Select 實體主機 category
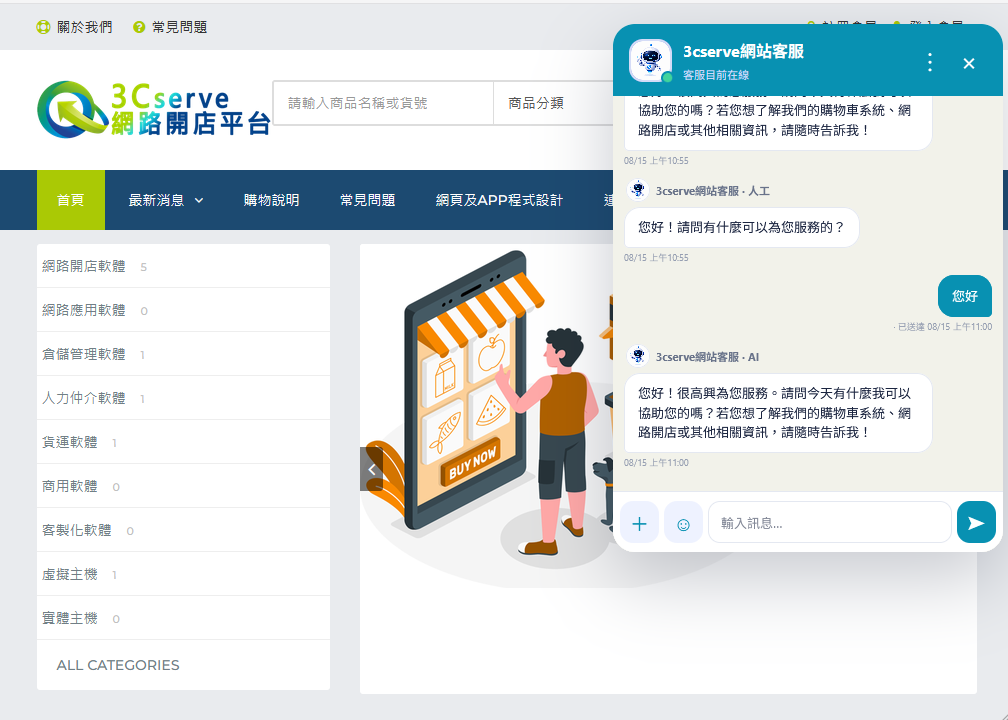This screenshot has width=1008, height=720. [x=183, y=618]
